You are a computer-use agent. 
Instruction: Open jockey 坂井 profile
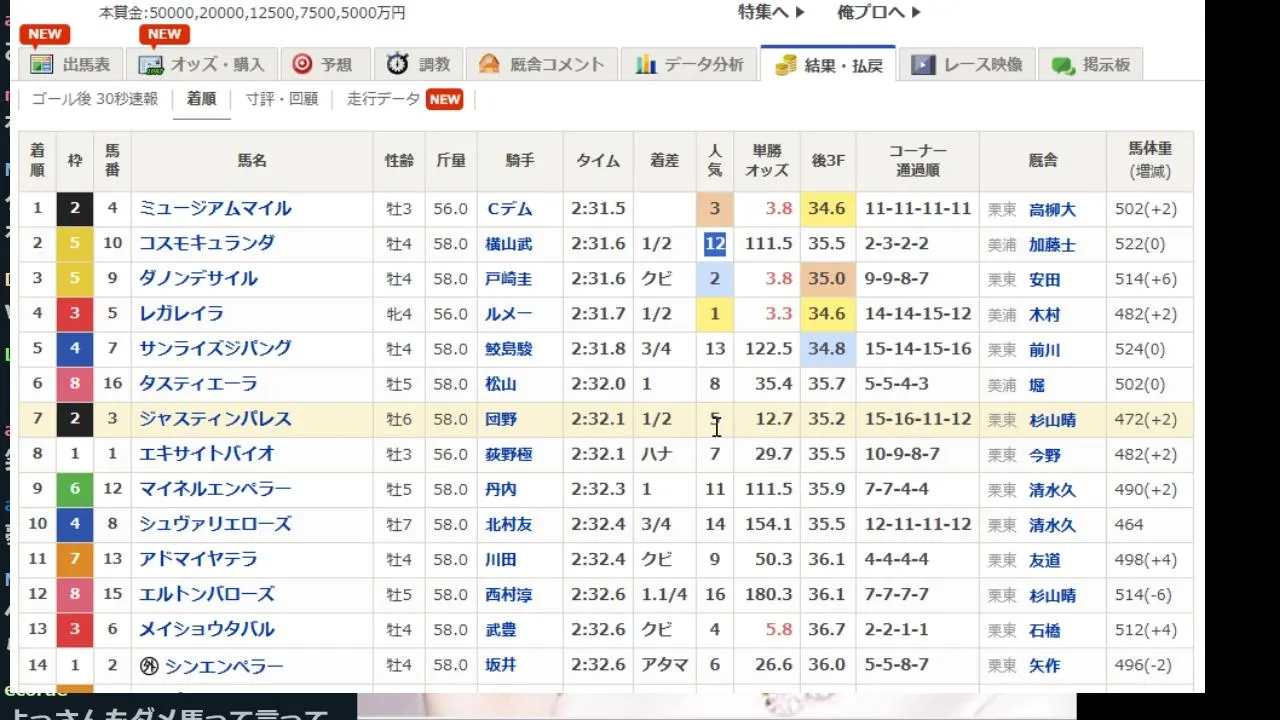pyautogui.click(x=501, y=665)
